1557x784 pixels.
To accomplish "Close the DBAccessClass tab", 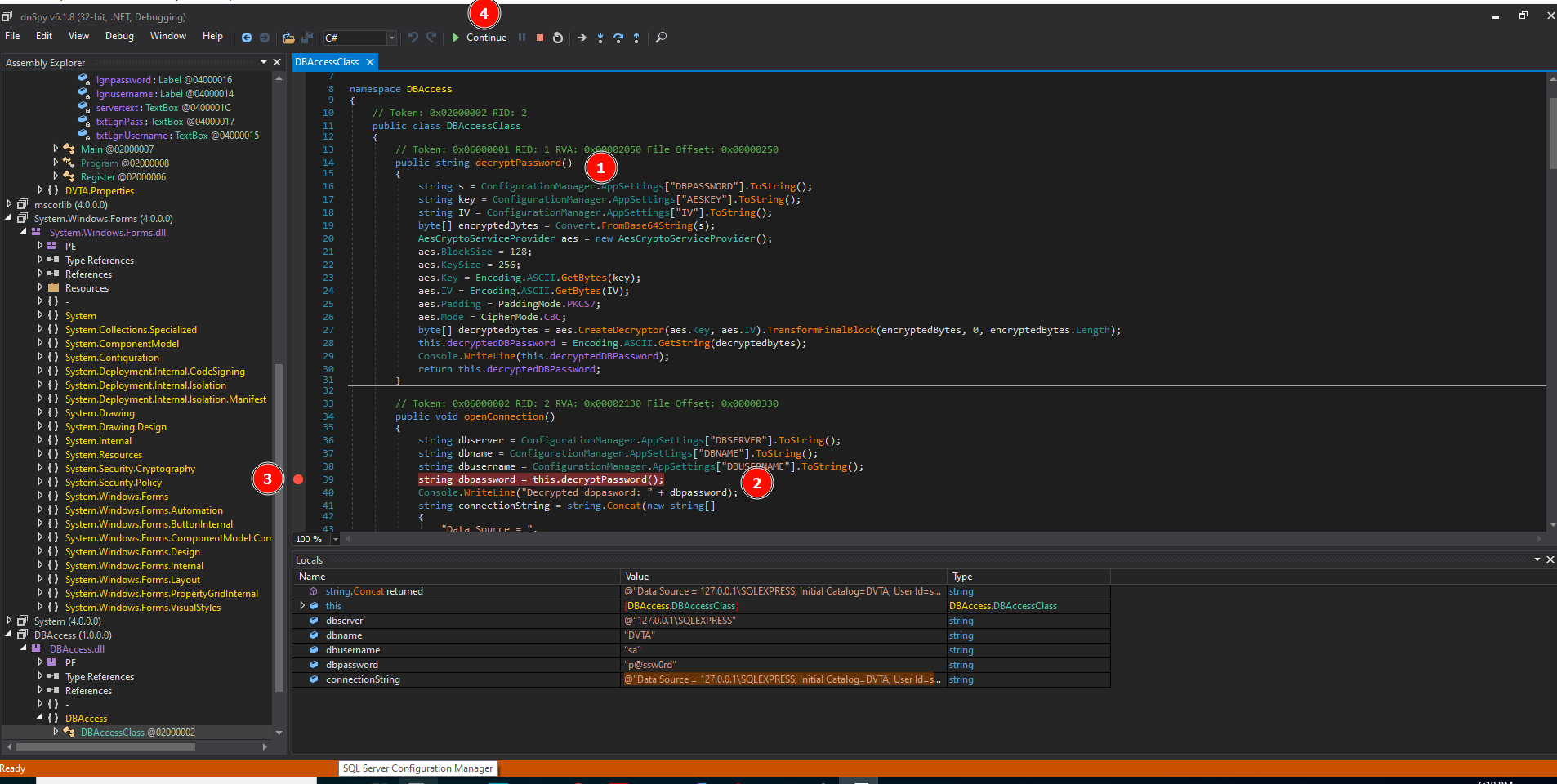I will [x=370, y=62].
